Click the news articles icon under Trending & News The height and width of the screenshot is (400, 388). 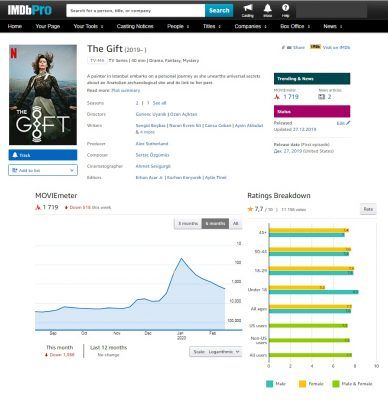click(321, 97)
